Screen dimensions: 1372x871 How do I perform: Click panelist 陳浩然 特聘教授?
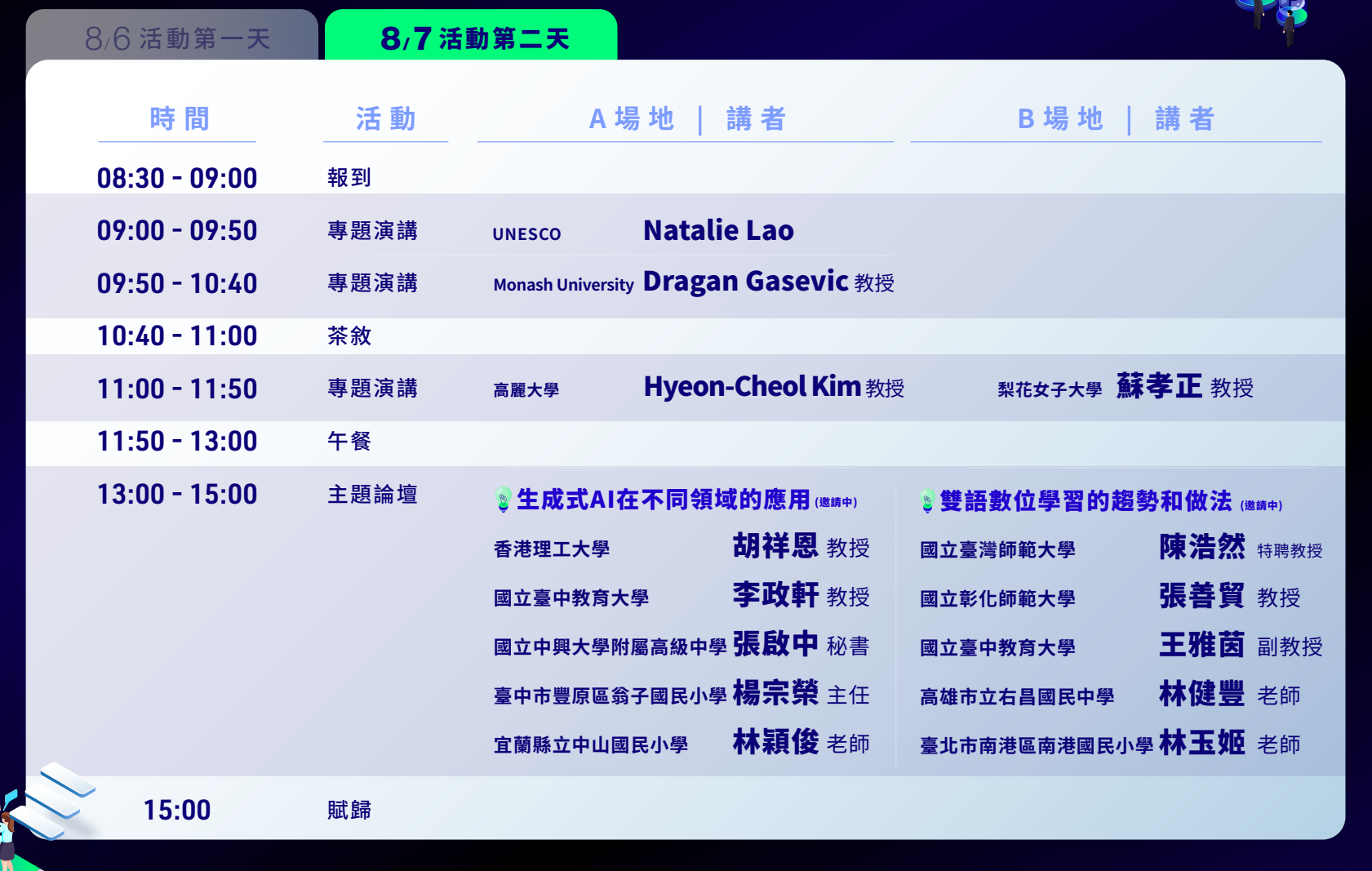1201,547
